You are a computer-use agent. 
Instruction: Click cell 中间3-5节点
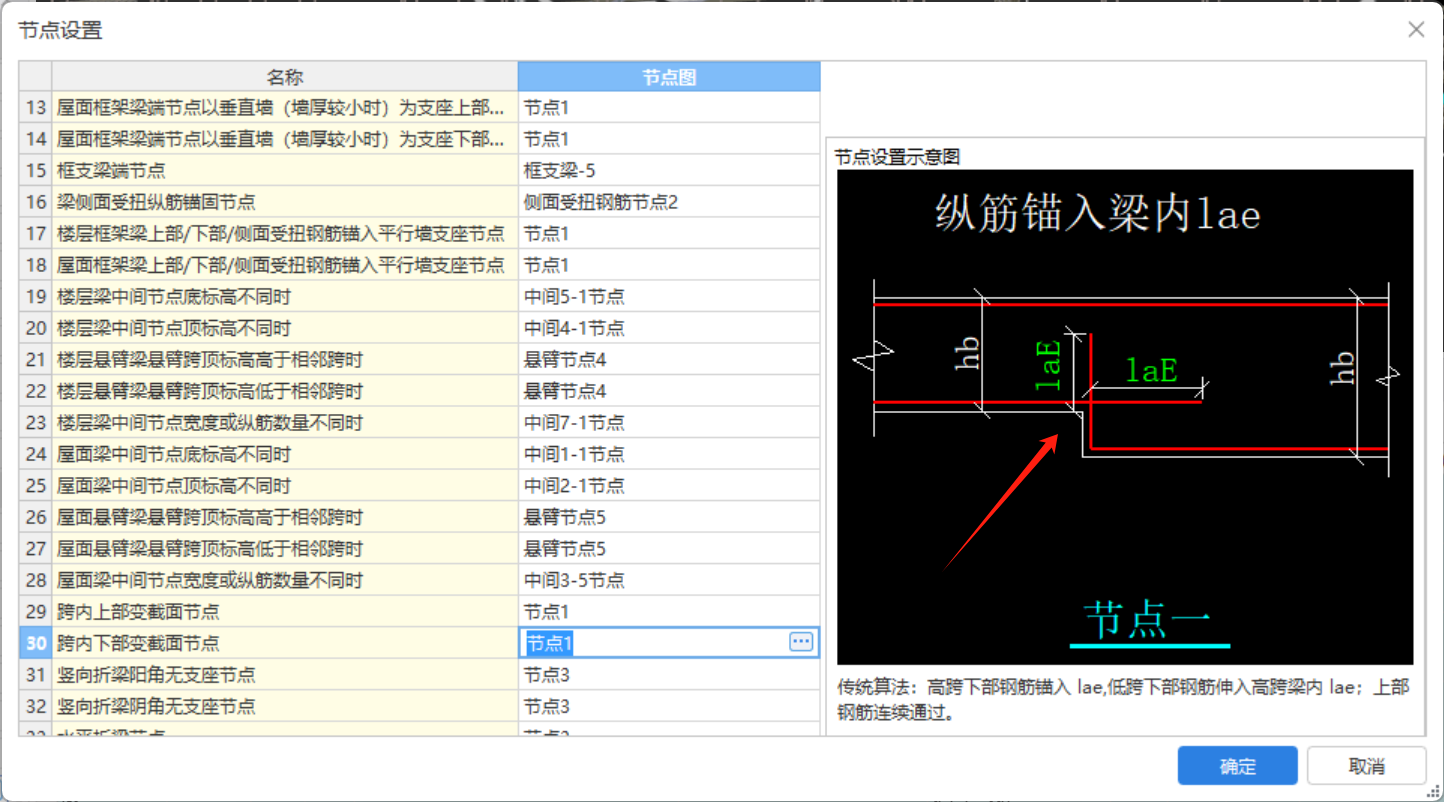click(669, 580)
